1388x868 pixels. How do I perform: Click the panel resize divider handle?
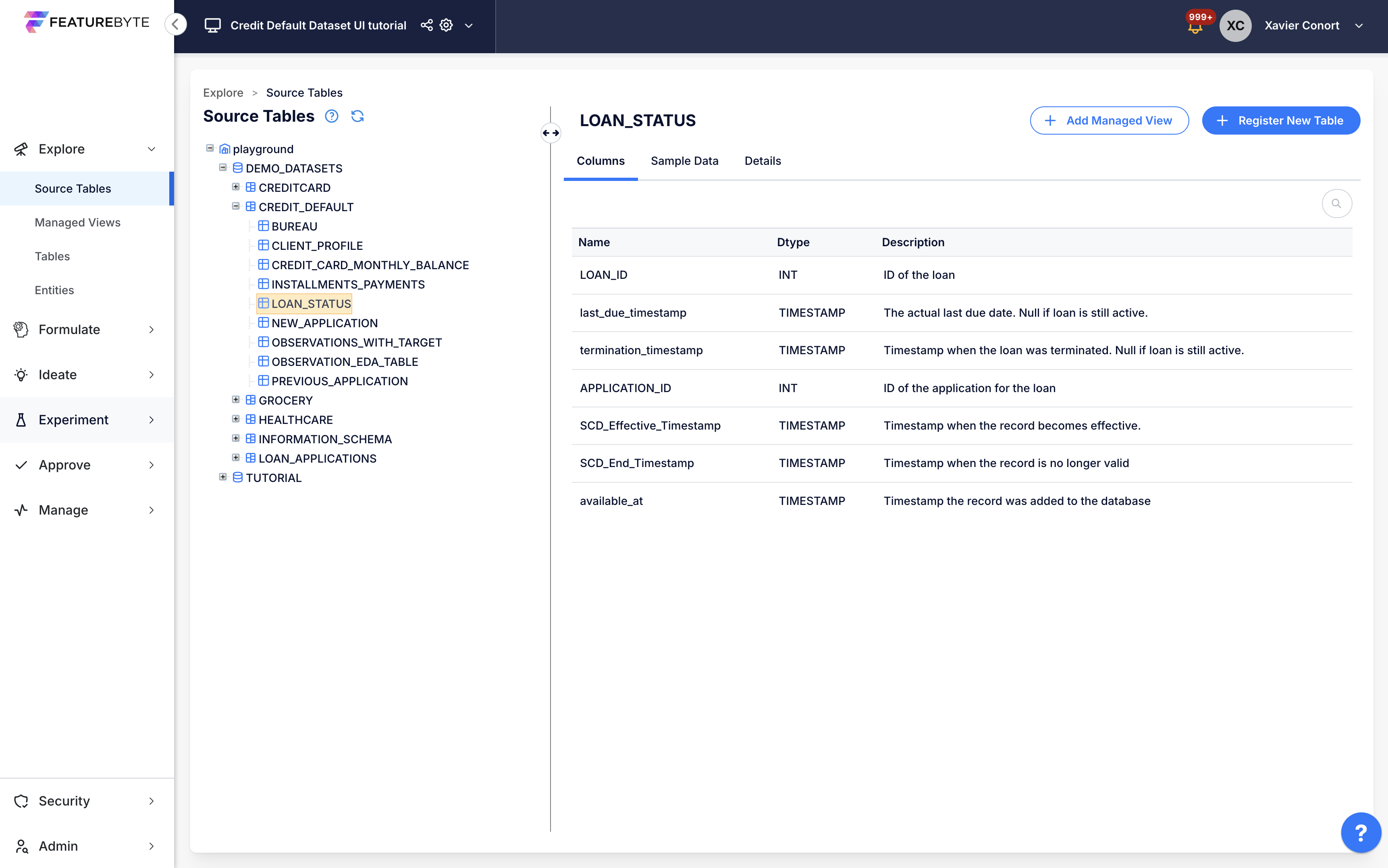551,133
